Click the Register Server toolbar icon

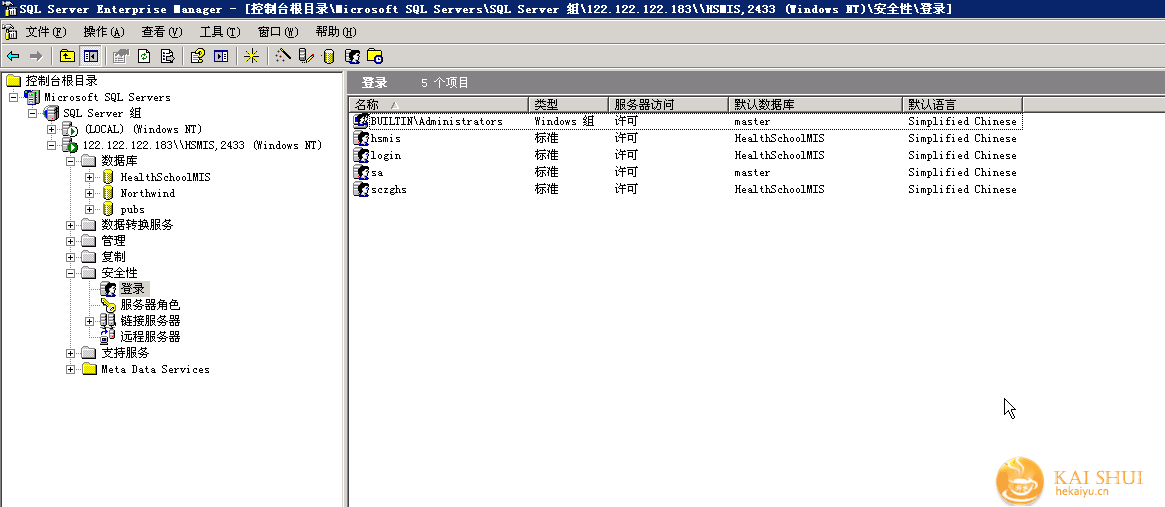point(305,56)
